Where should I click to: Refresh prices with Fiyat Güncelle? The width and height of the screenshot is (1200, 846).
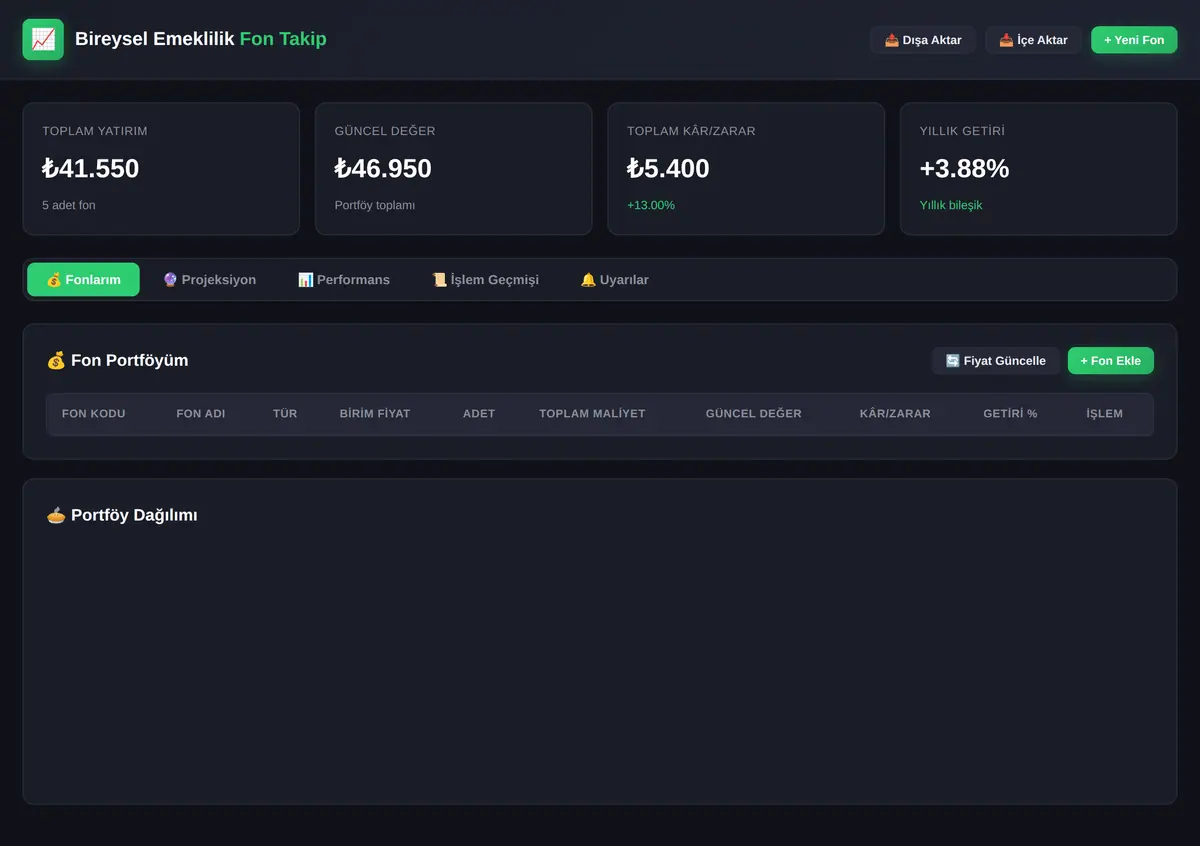tap(996, 361)
